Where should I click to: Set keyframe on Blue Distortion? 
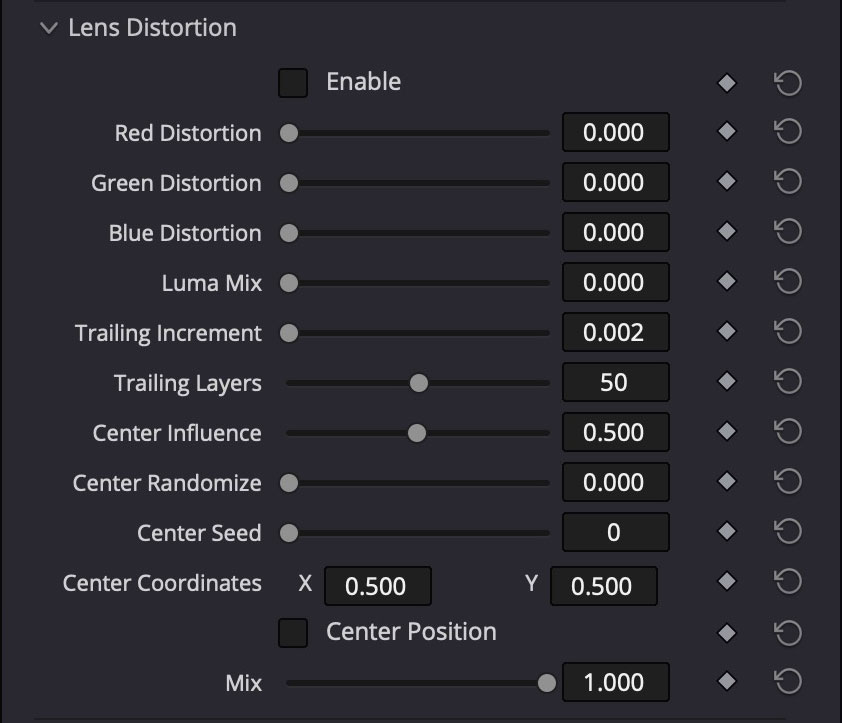(x=726, y=232)
